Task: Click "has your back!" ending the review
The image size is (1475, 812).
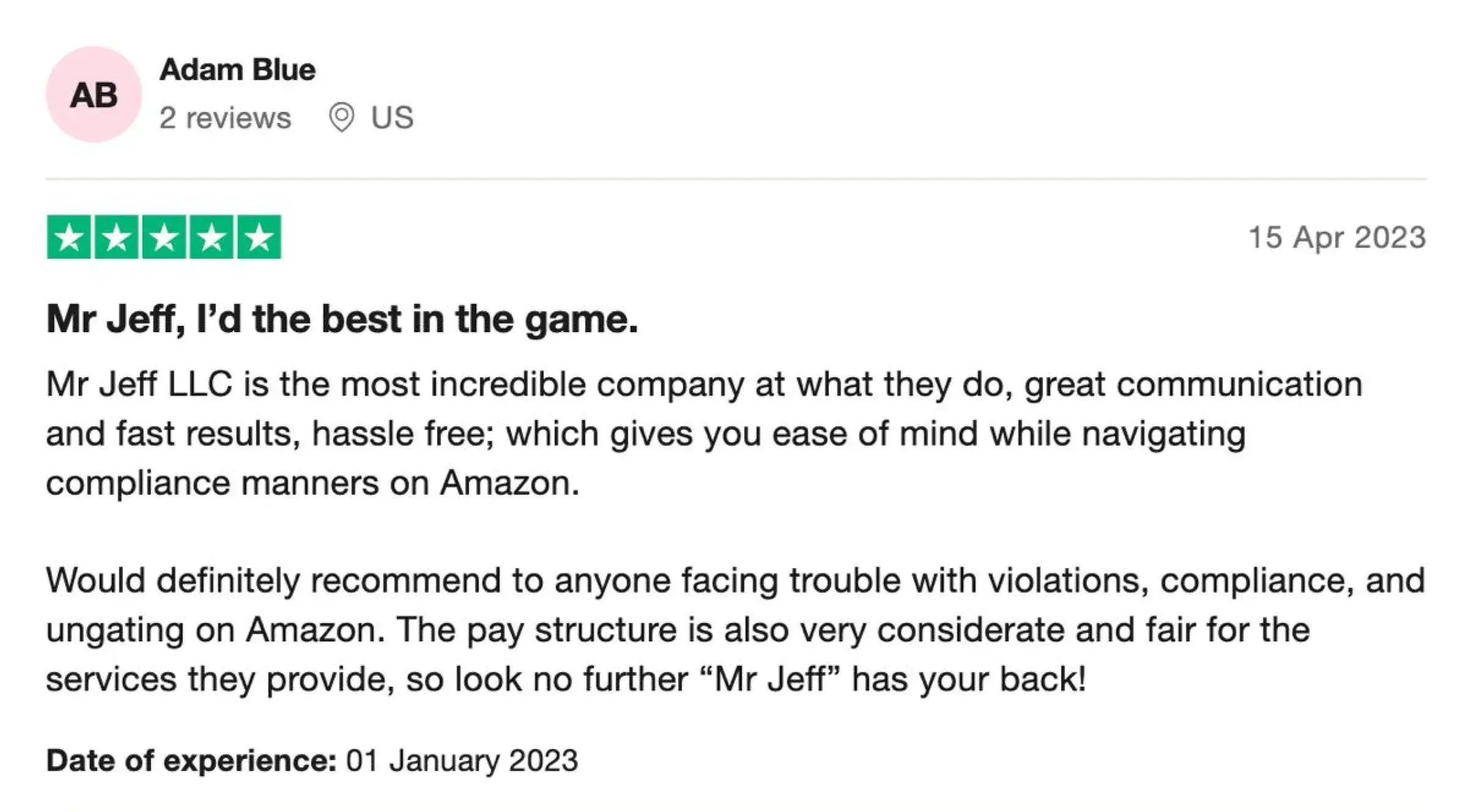Action: pos(969,679)
